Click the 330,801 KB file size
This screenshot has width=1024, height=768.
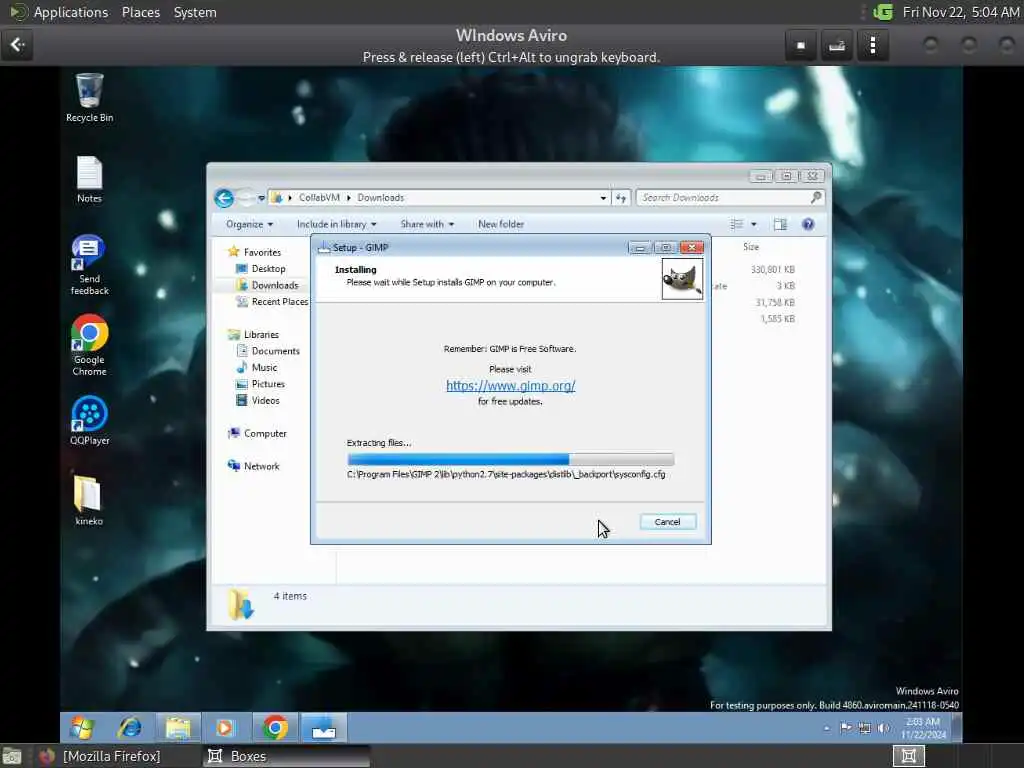772,269
